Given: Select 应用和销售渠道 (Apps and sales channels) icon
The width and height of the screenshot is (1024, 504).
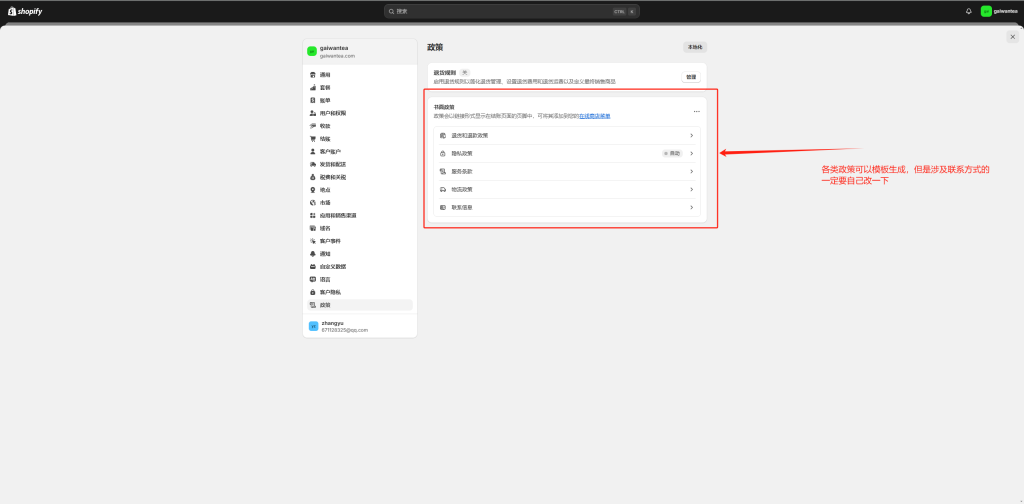Looking at the screenshot, I should (x=313, y=215).
